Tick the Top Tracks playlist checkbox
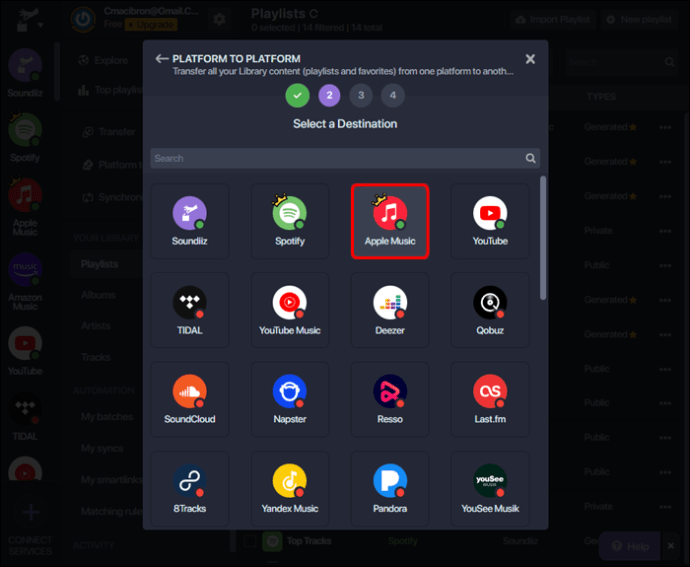Viewport: 690px width, 567px height. coord(250,541)
